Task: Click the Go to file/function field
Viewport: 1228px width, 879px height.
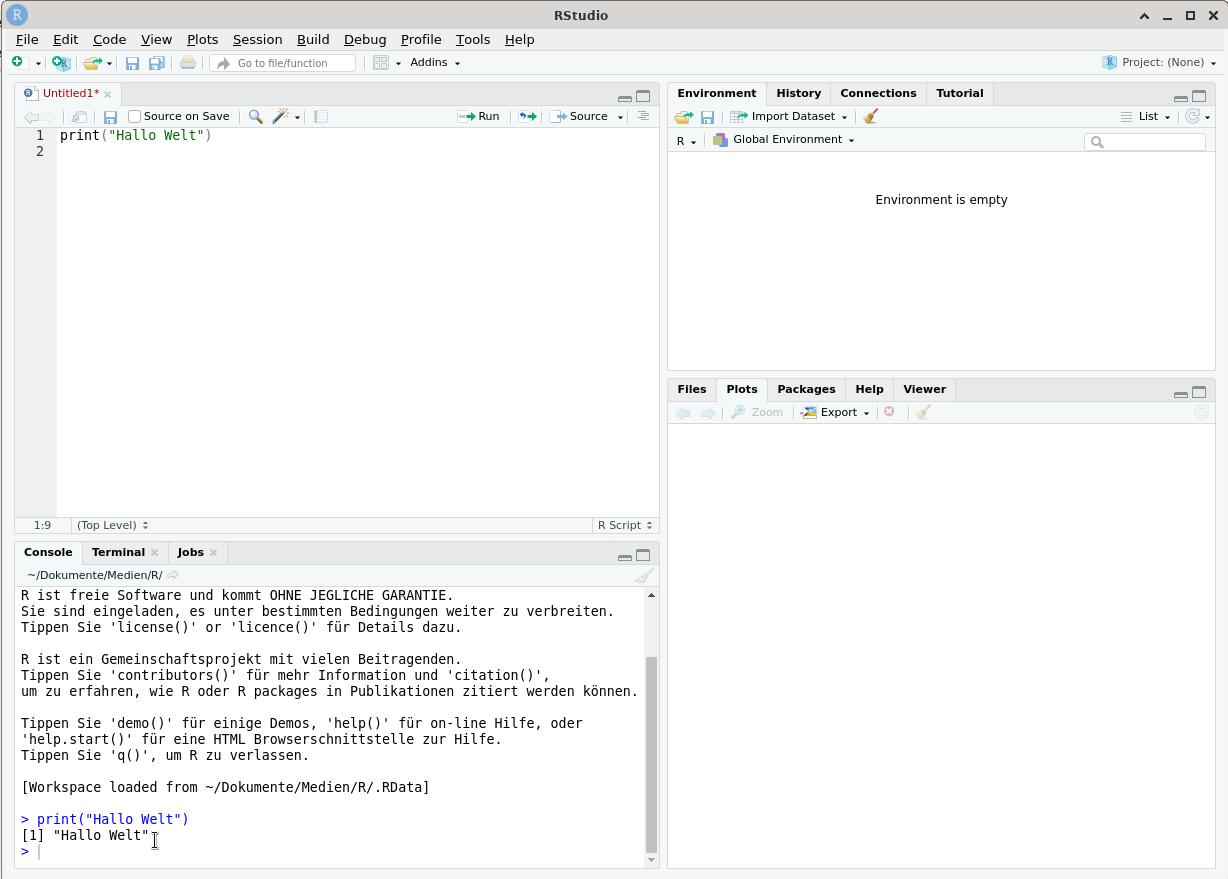Action: coord(283,63)
